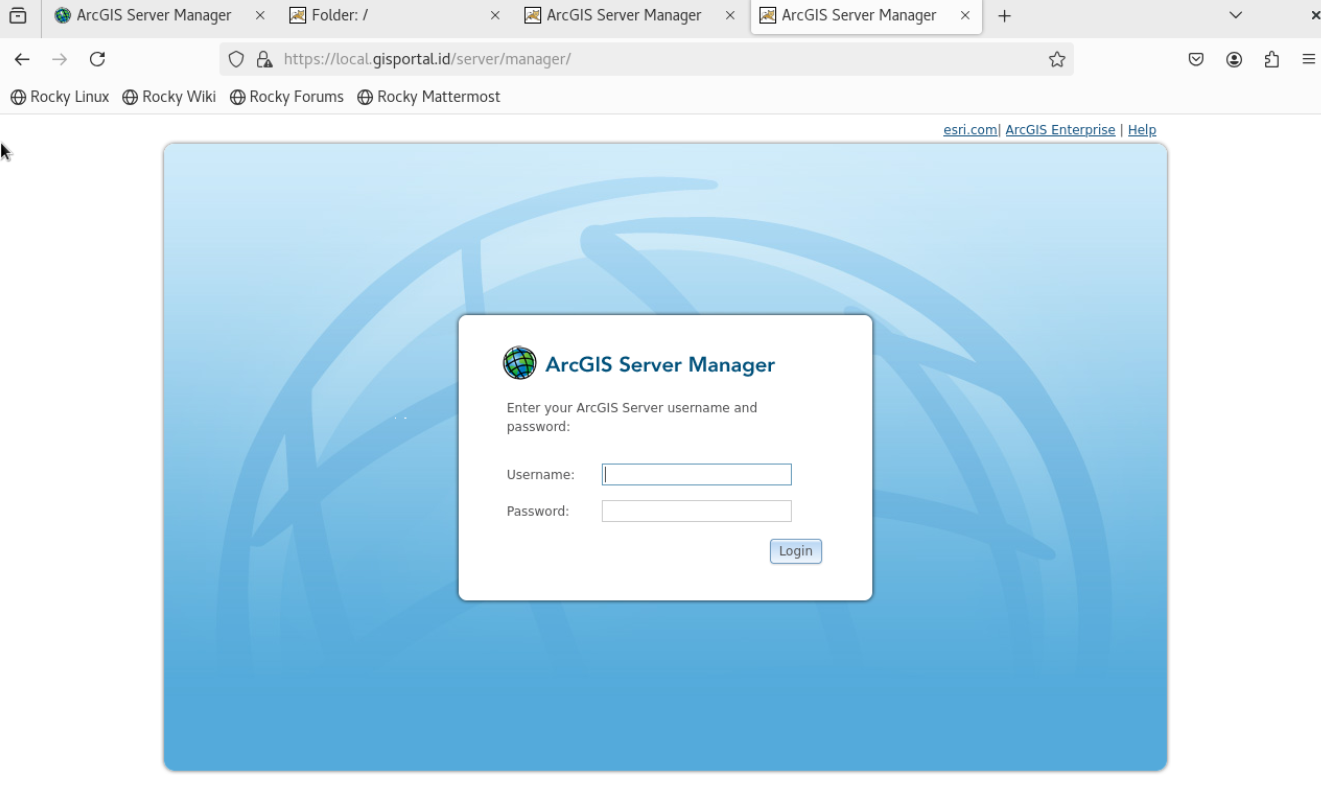Click the browser back arrow
This screenshot has height=786, width=1321.
[x=22, y=59]
